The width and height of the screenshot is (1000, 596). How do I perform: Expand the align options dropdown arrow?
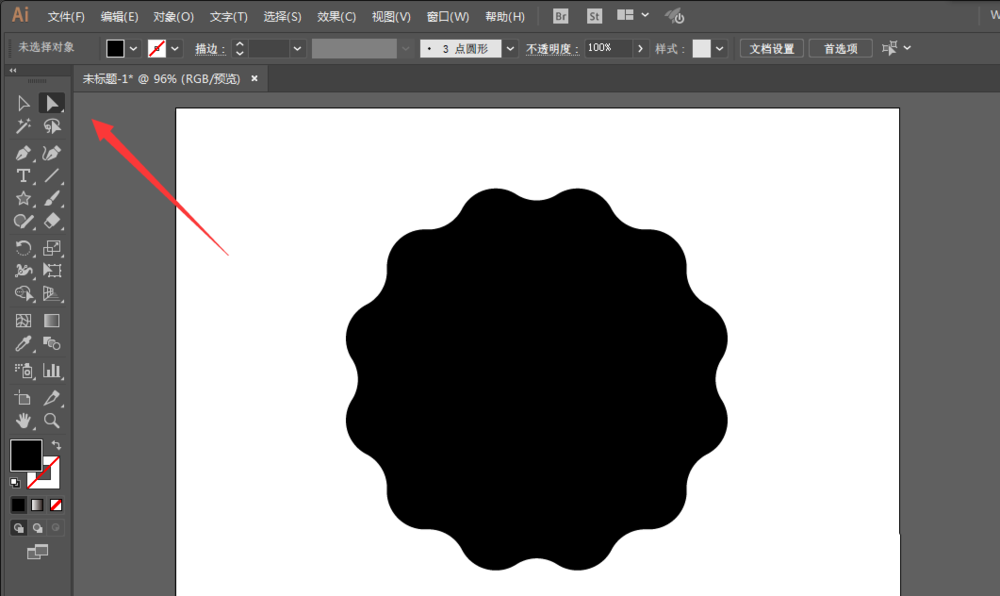click(x=908, y=48)
